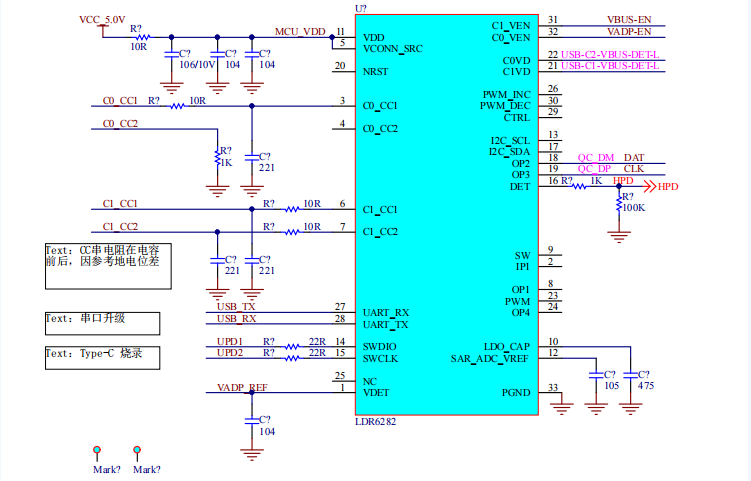Image resolution: width=751 pixels, height=481 pixels.
Task: Select the USB-C2-VBUS-DET-L net label
Action: pos(610,55)
